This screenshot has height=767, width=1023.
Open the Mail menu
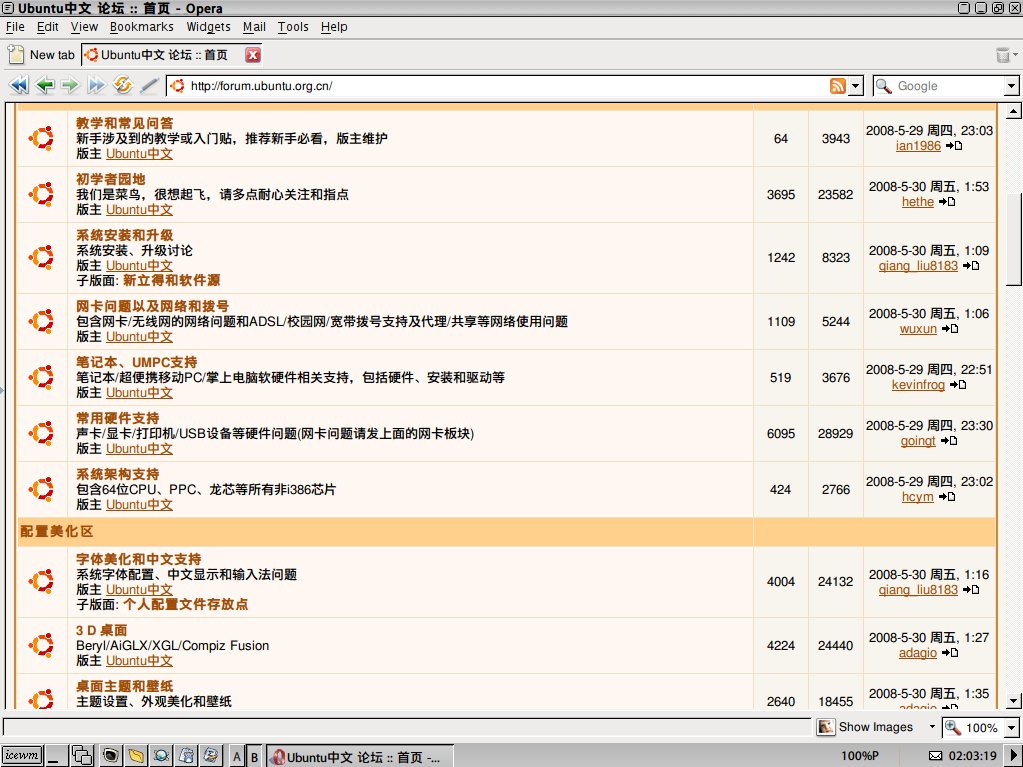pyautogui.click(x=254, y=27)
